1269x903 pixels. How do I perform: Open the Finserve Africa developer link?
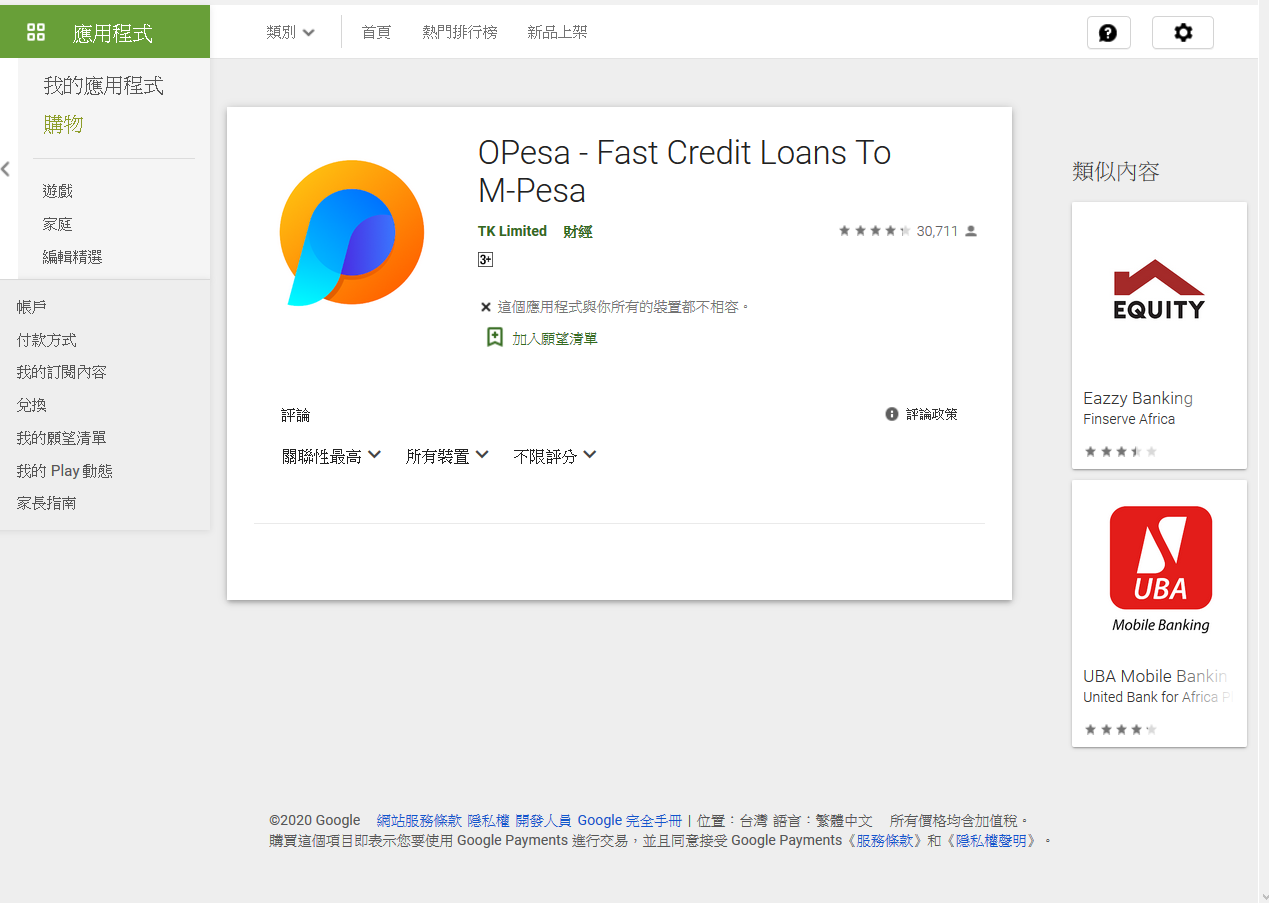point(1129,419)
